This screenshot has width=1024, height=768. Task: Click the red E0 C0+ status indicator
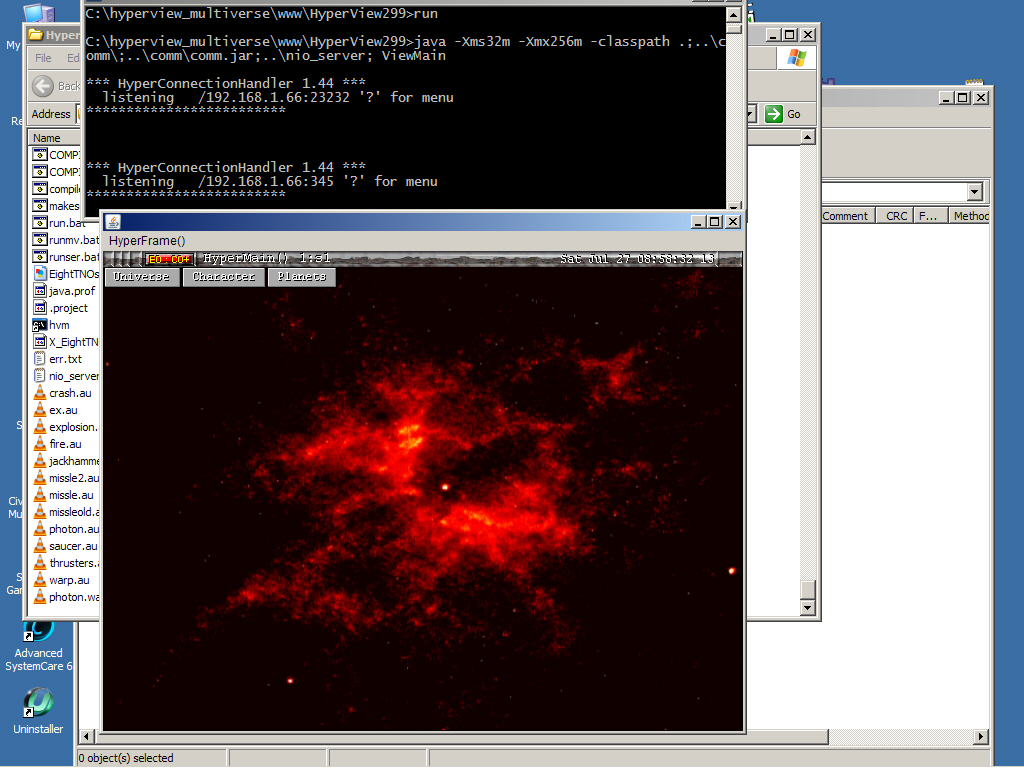[x=168, y=259]
